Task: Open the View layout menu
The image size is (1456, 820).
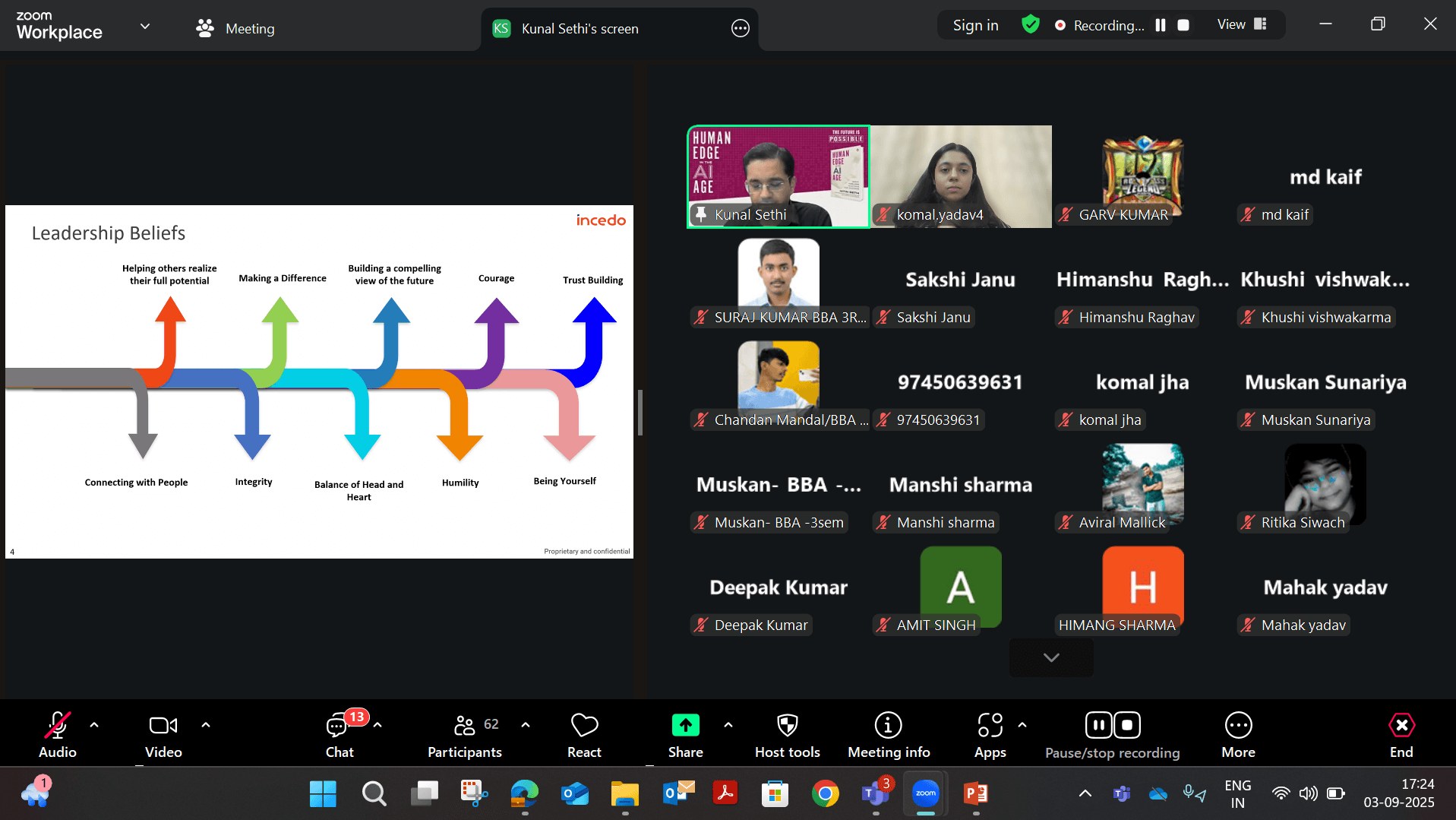Action: coord(1241,24)
